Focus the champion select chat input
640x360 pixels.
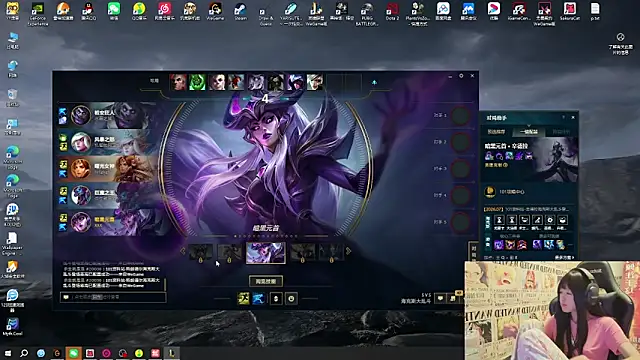click(x=113, y=297)
